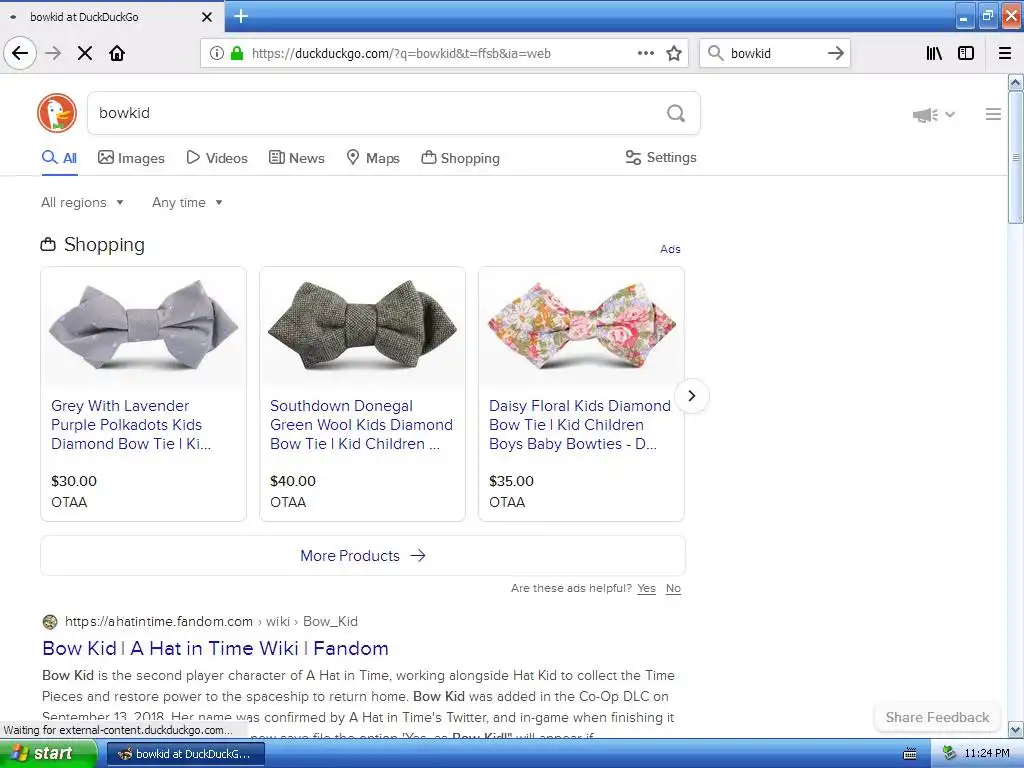Screen dimensions: 1024x768
Task: Switch to the Maps tab
Action: point(373,158)
